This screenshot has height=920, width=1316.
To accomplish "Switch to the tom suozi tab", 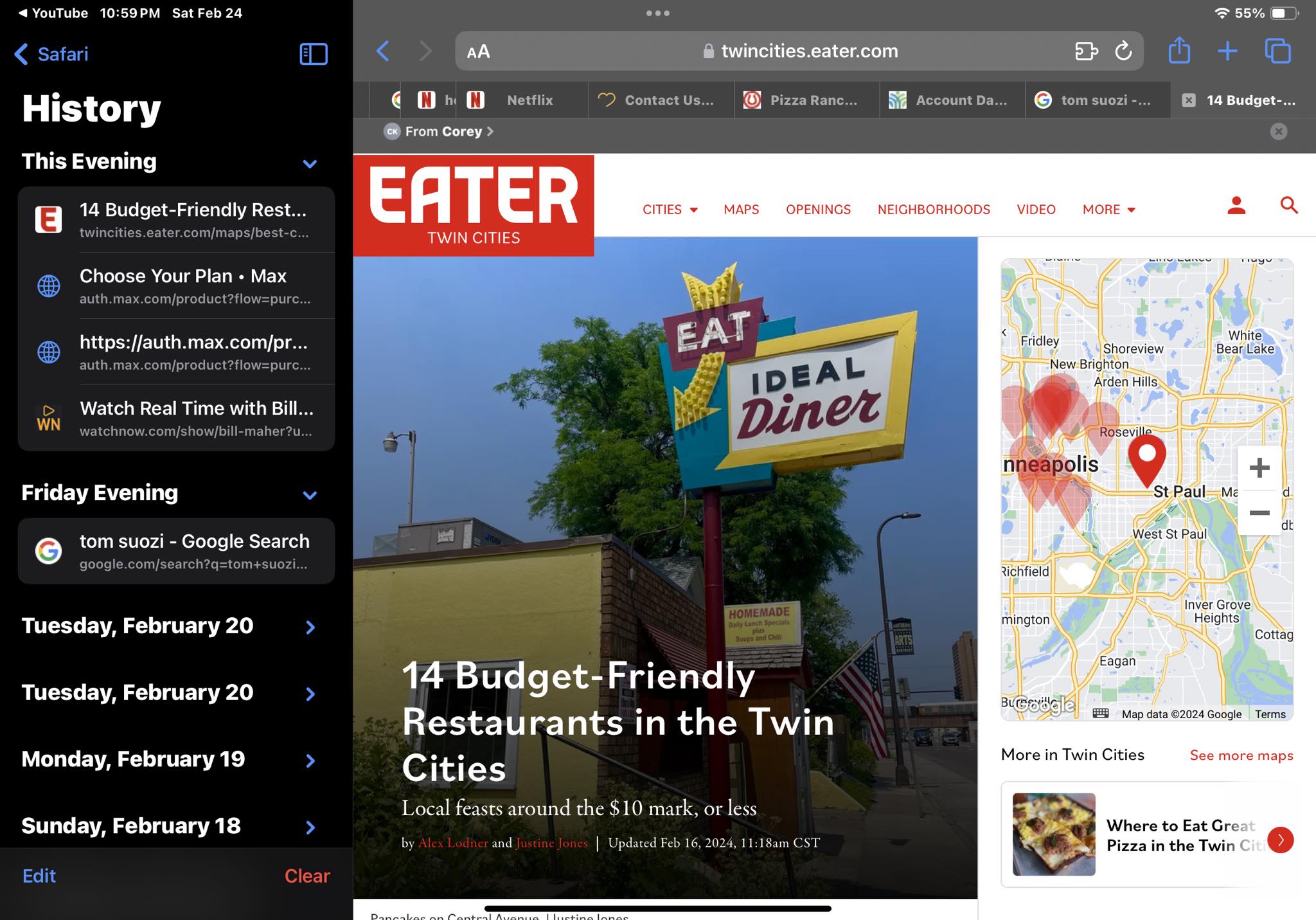I will [x=1098, y=100].
